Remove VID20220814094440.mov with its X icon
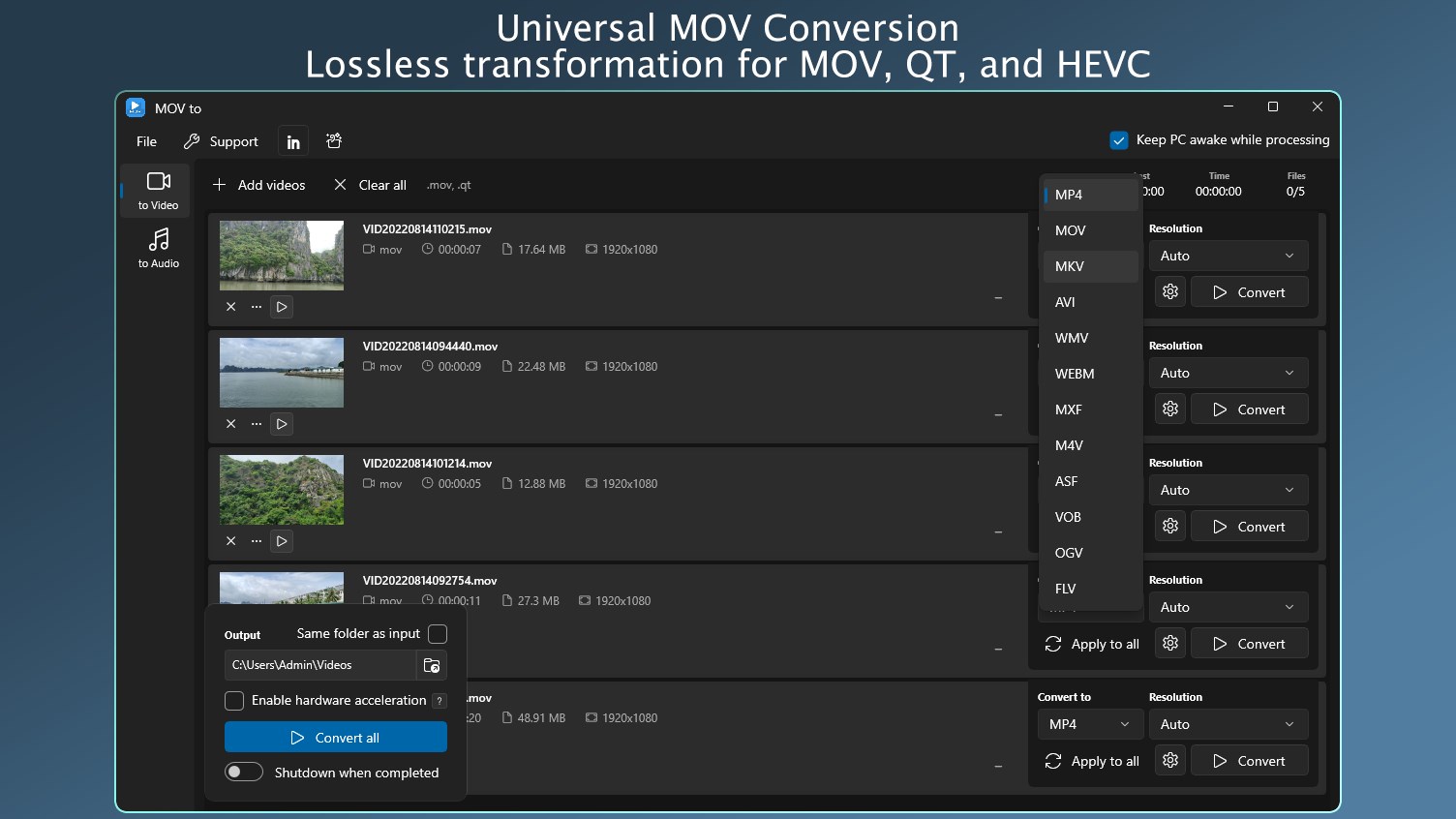The image size is (1456, 819). click(x=231, y=424)
